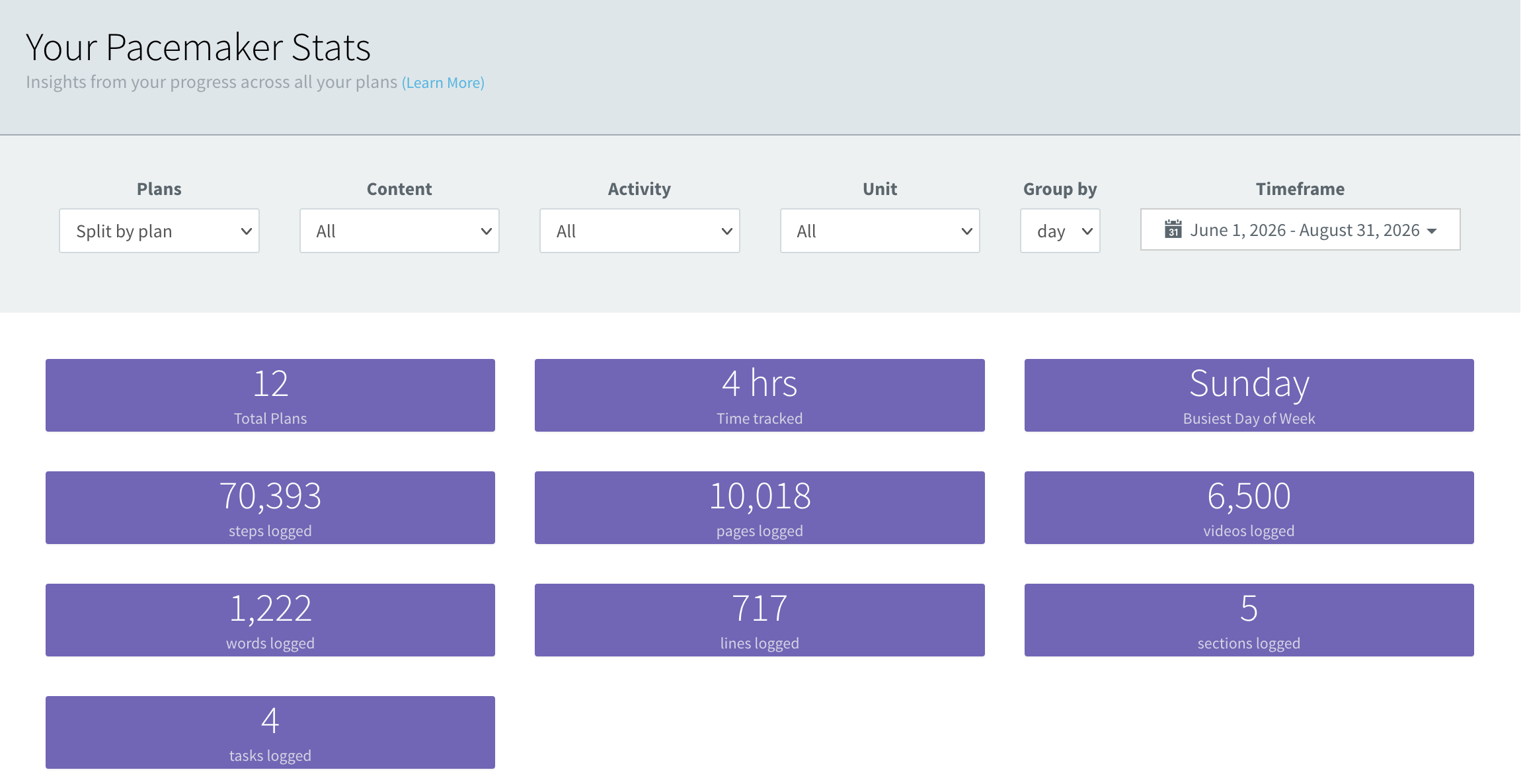Select the 4 tasks logged card
The height and width of the screenshot is (784, 1527).
pos(270,732)
